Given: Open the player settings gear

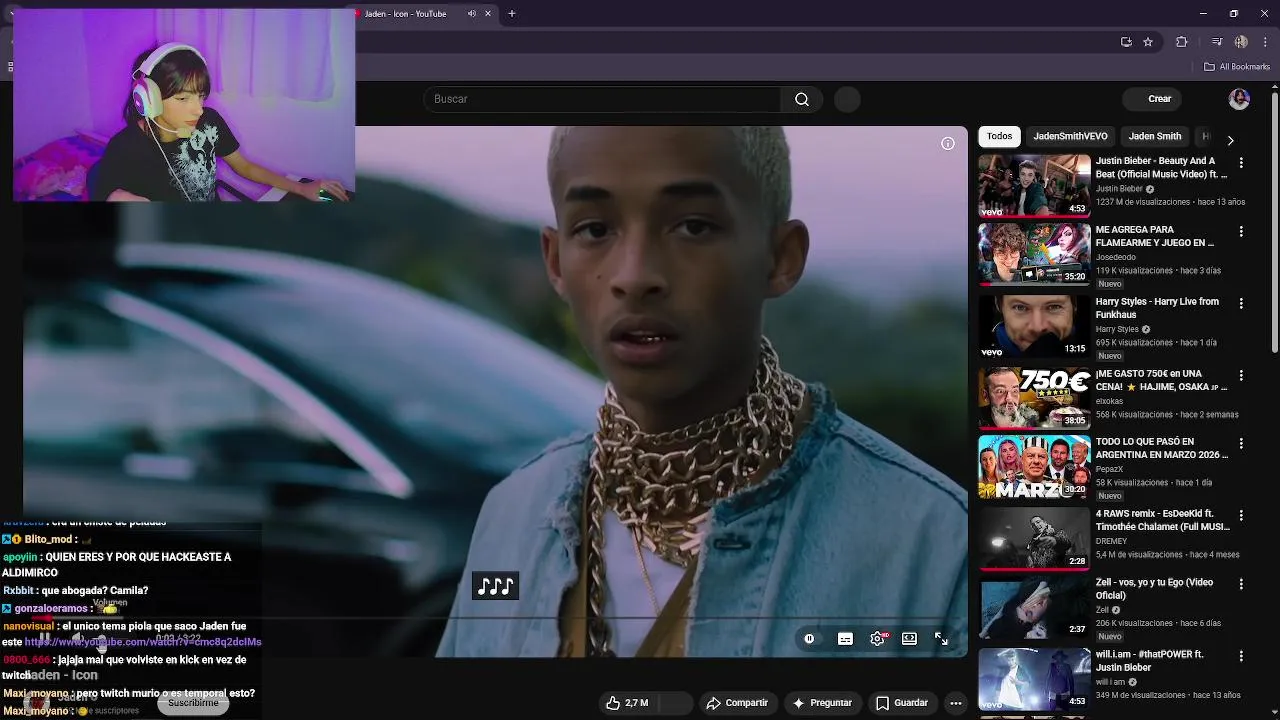Looking at the screenshot, I should coord(877,639).
